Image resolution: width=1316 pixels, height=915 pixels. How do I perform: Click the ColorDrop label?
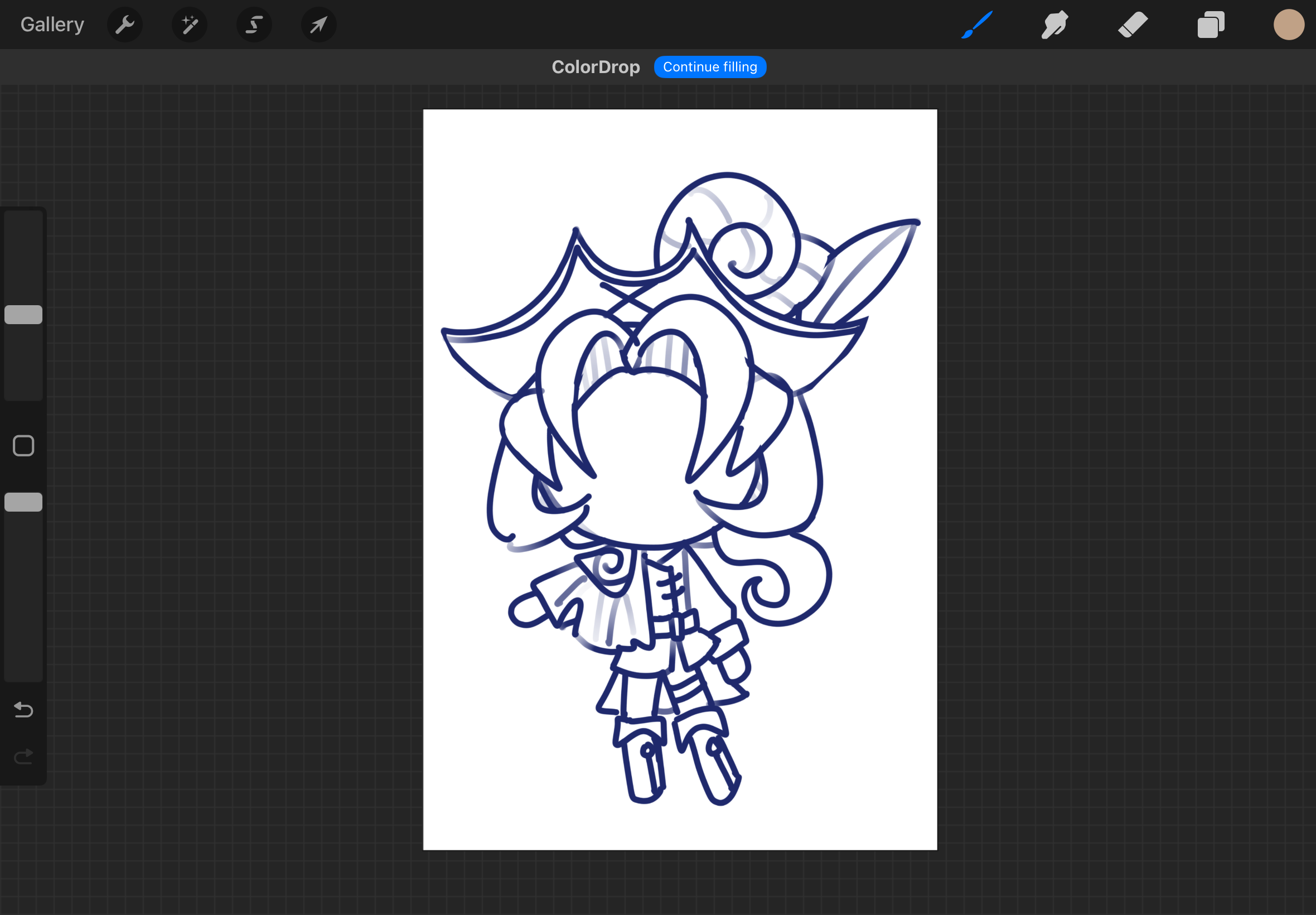[596, 67]
